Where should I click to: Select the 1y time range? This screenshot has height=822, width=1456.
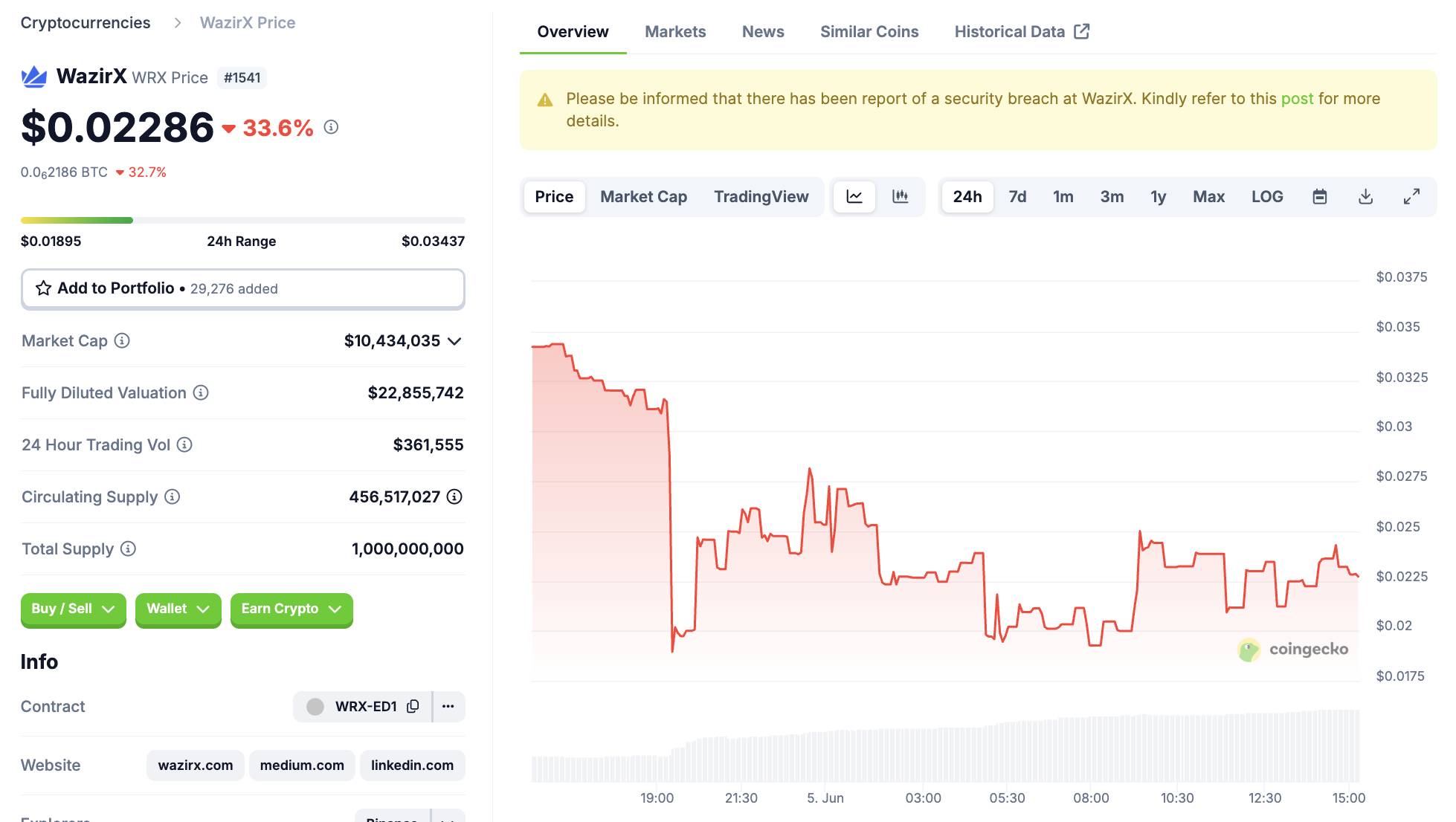[x=1159, y=196]
